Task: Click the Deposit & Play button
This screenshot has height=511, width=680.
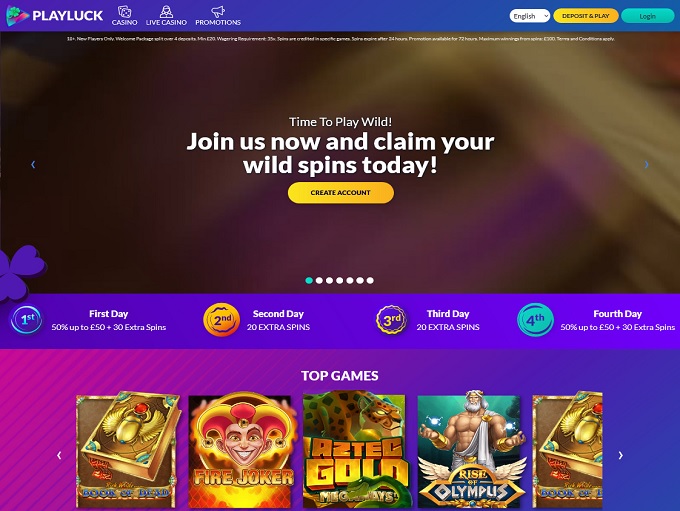Action: tap(586, 16)
